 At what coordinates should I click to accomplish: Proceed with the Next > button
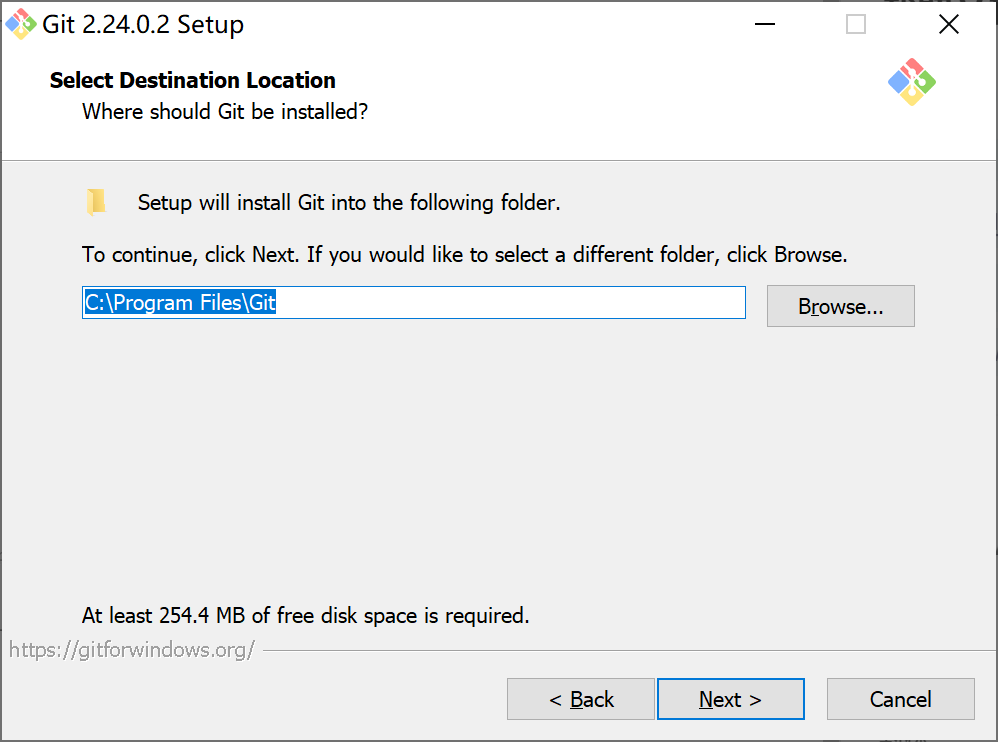click(x=730, y=699)
